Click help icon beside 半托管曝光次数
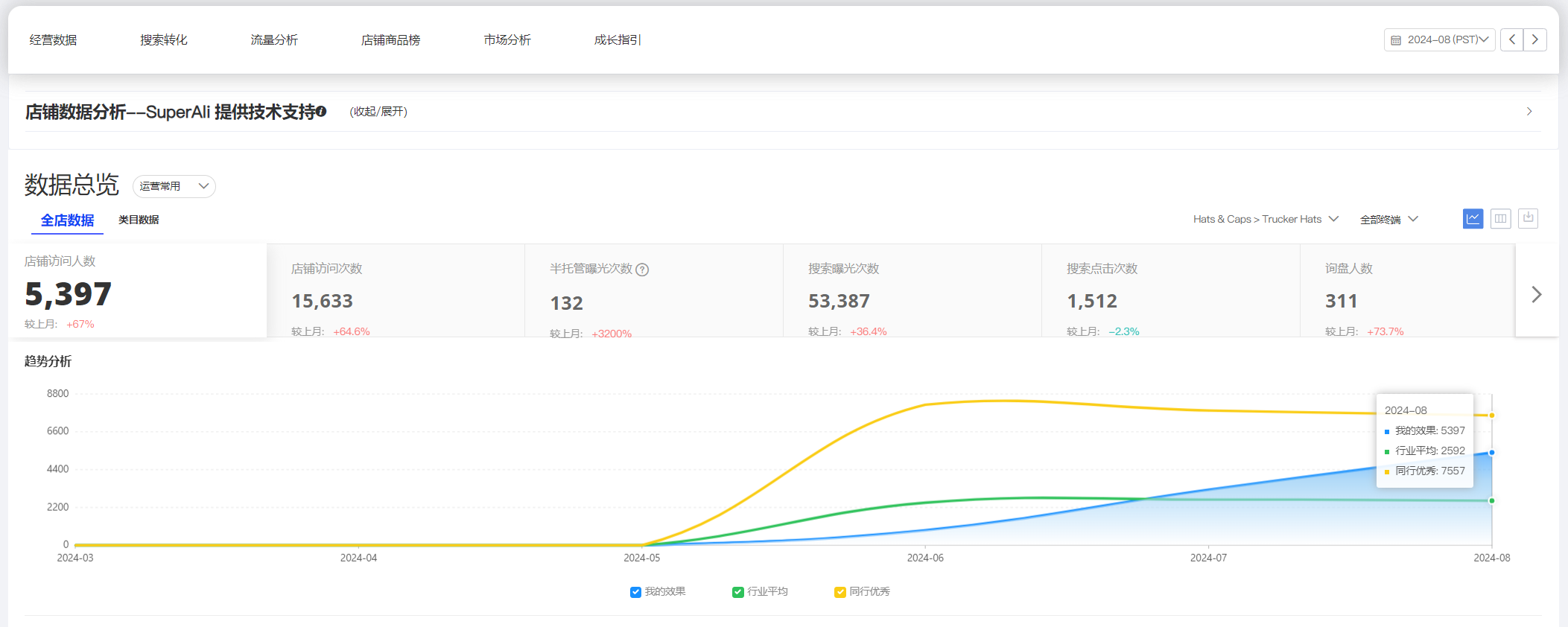The height and width of the screenshot is (627, 1568). coord(642,270)
